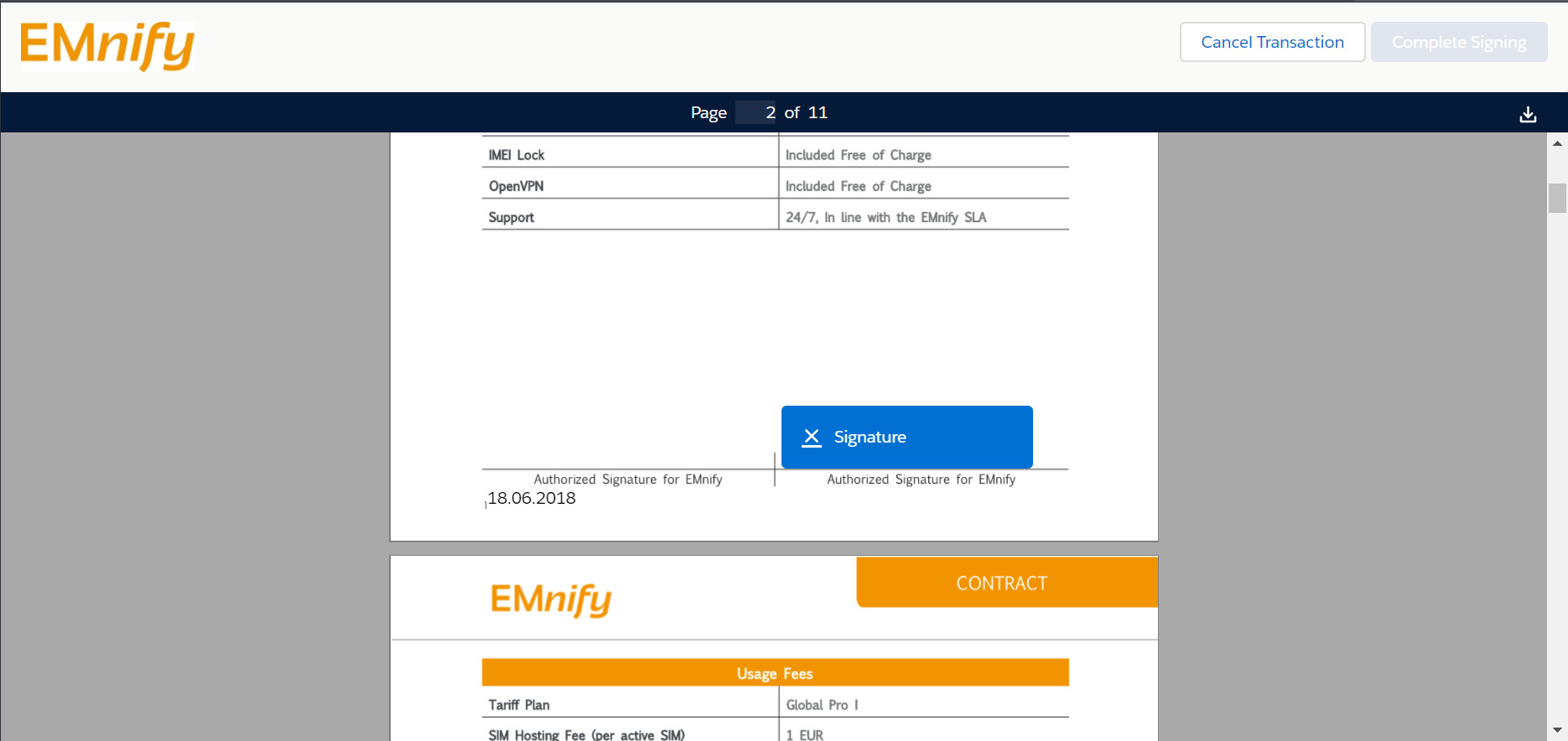
Task: Click the Tariff Plan row label
Action: (x=519, y=705)
